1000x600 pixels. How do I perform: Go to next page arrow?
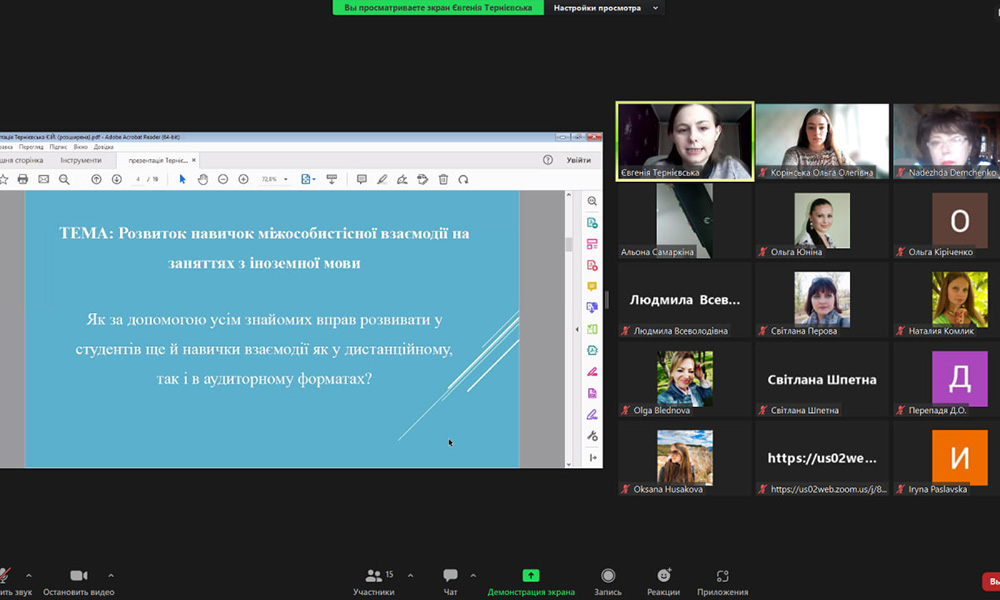[x=117, y=179]
